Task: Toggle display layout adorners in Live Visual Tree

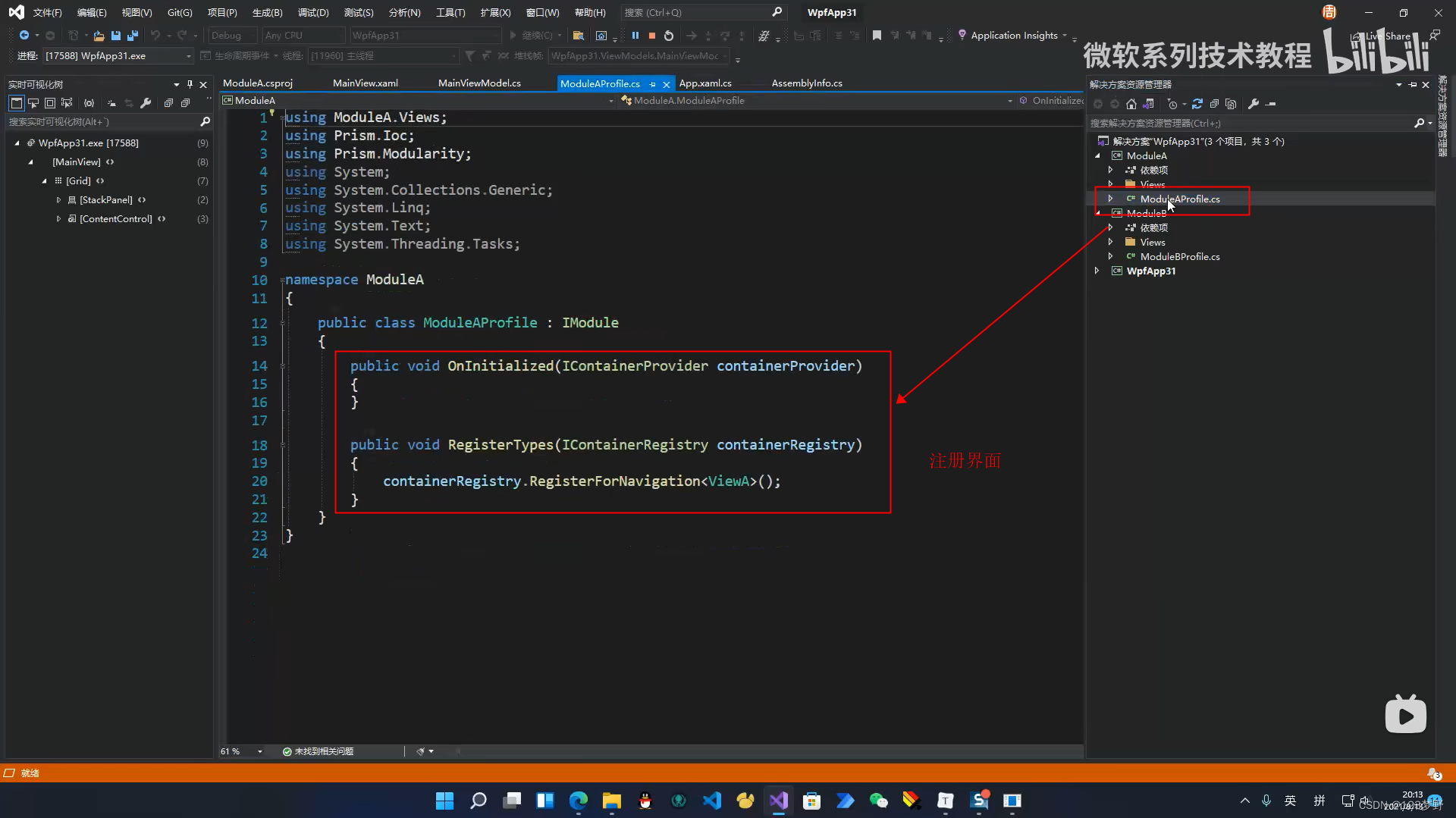Action: pos(50,103)
